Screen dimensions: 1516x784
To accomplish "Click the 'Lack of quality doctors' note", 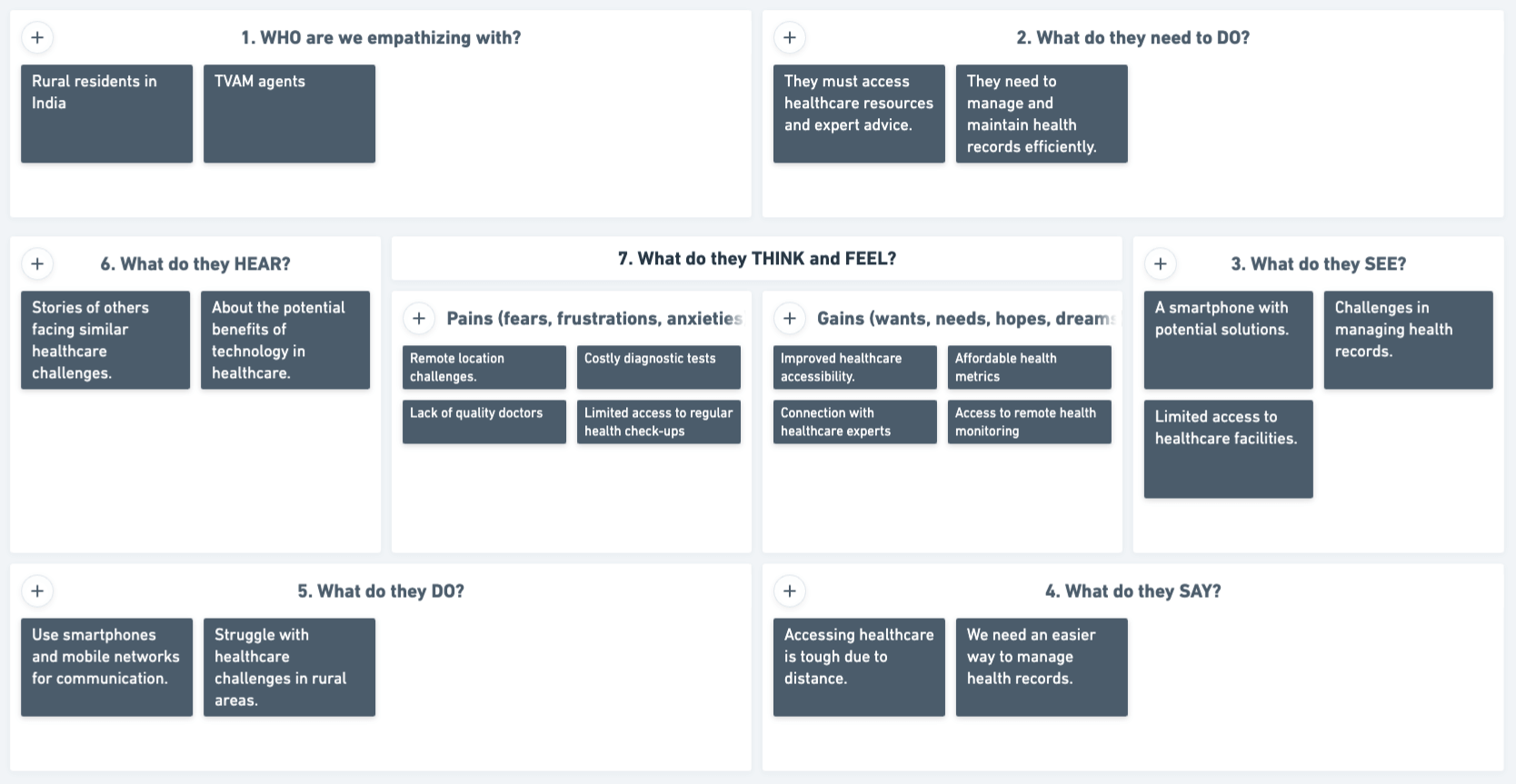I will (484, 422).
